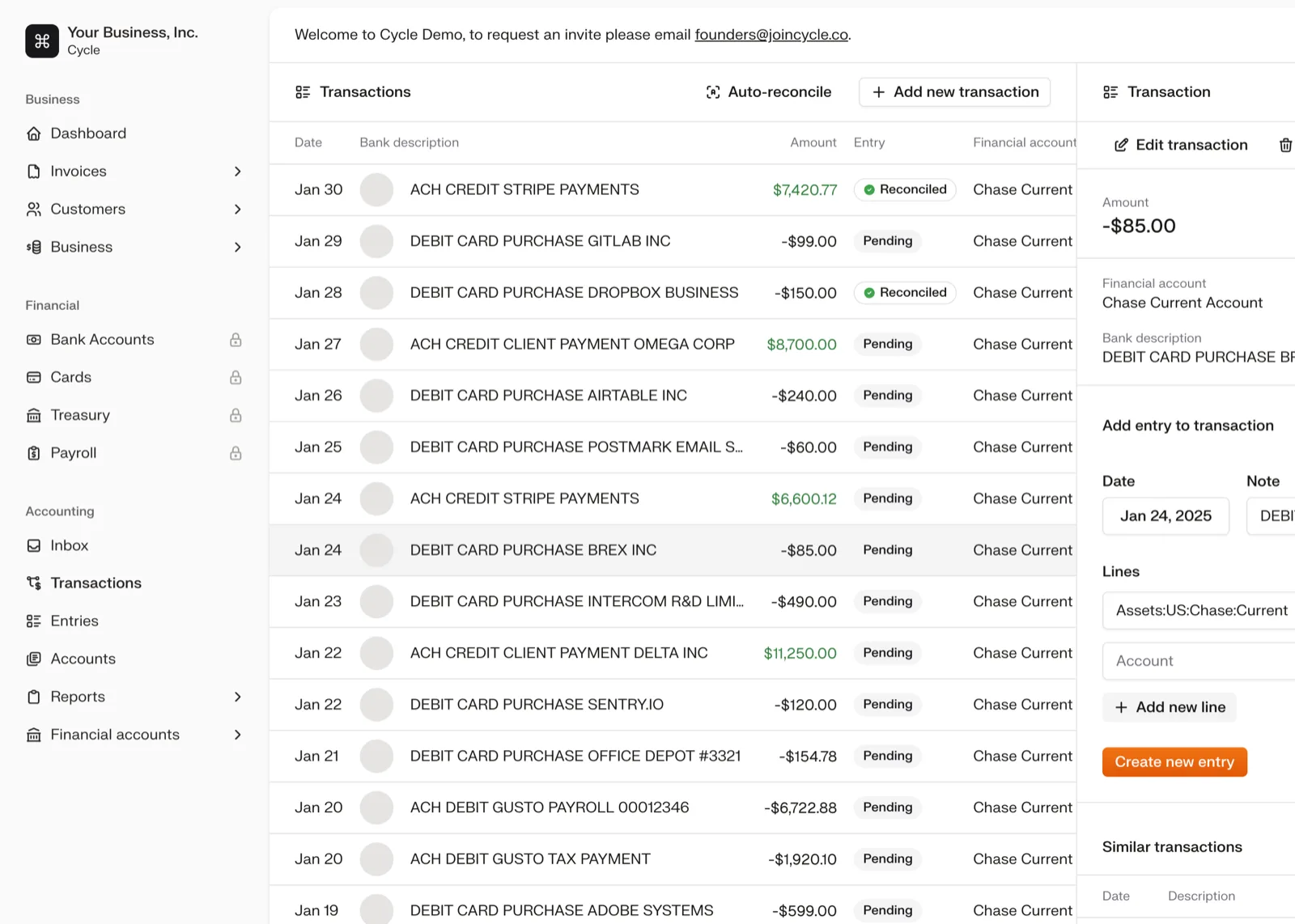Click the Inbox tray icon
This screenshot has height=924, width=1295.
click(34, 546)
